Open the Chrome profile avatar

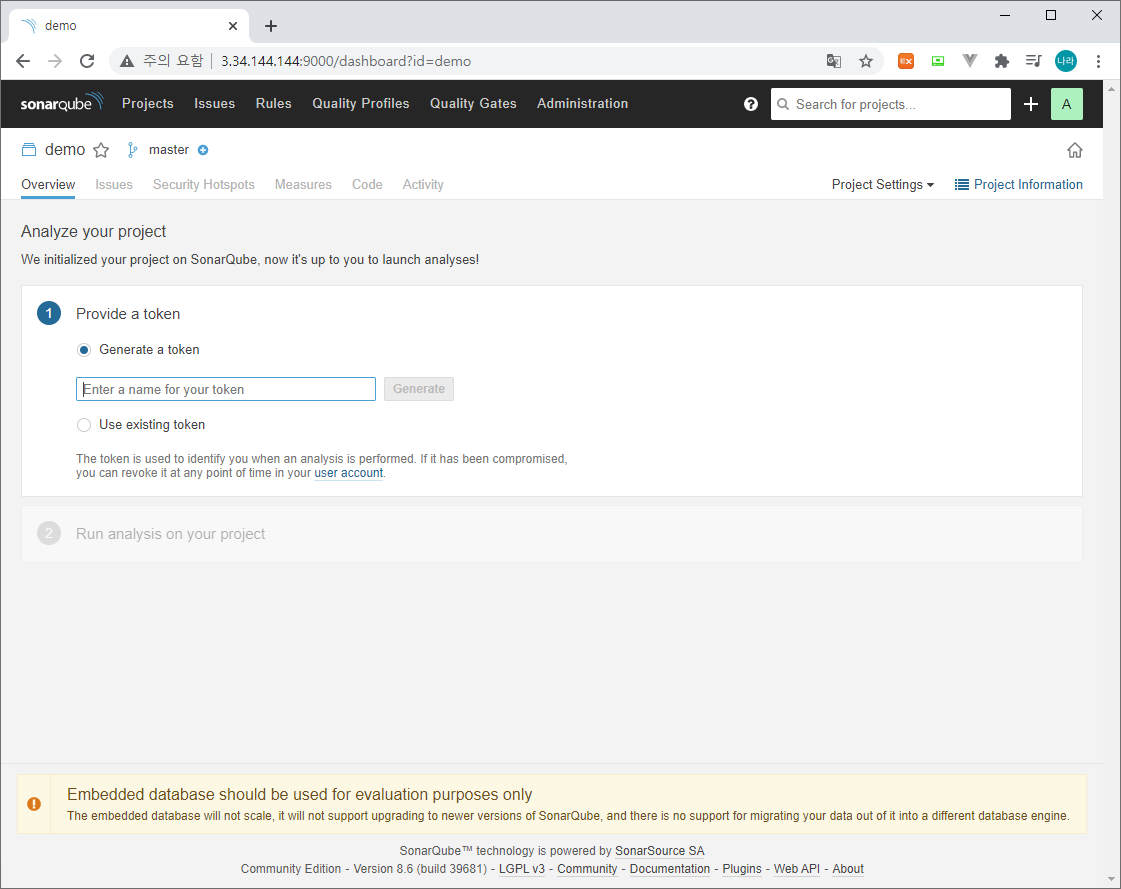pos(1066,61)
